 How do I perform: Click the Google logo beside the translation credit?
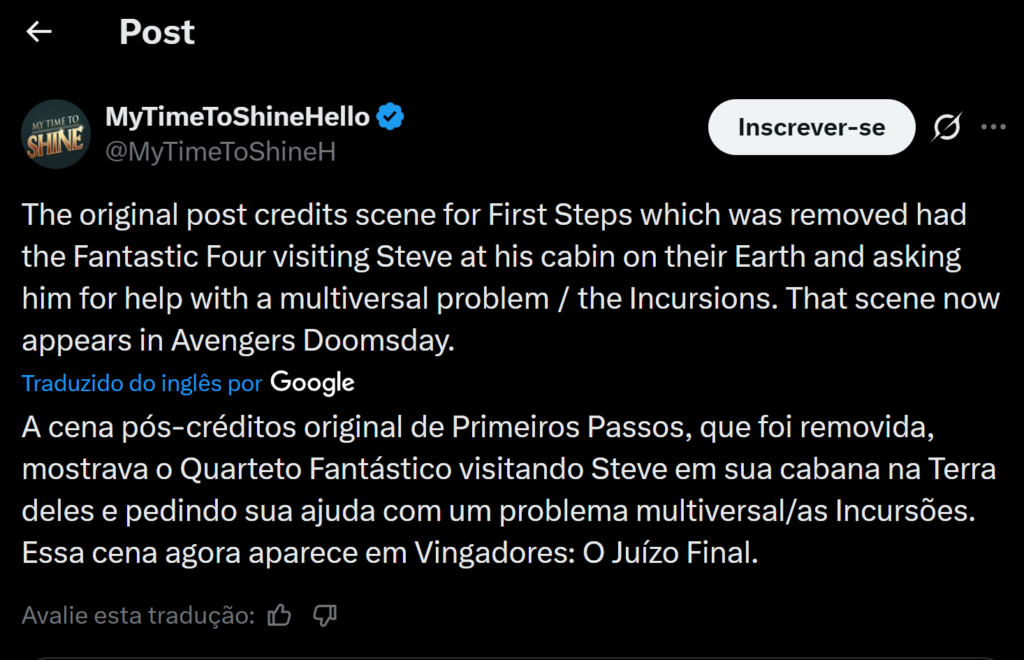312,382
